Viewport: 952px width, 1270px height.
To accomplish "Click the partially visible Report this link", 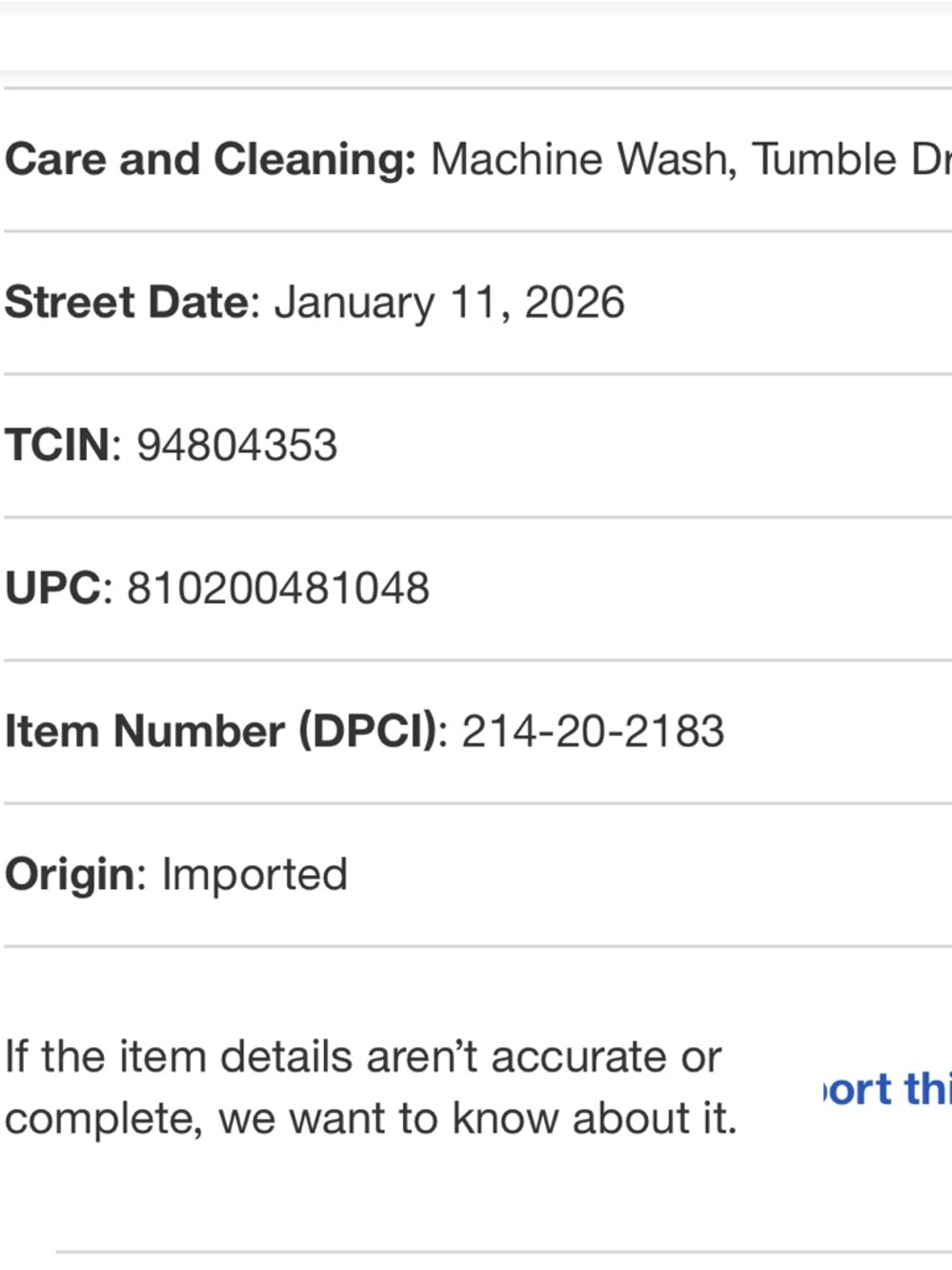I will click(x=886, y=1089).
